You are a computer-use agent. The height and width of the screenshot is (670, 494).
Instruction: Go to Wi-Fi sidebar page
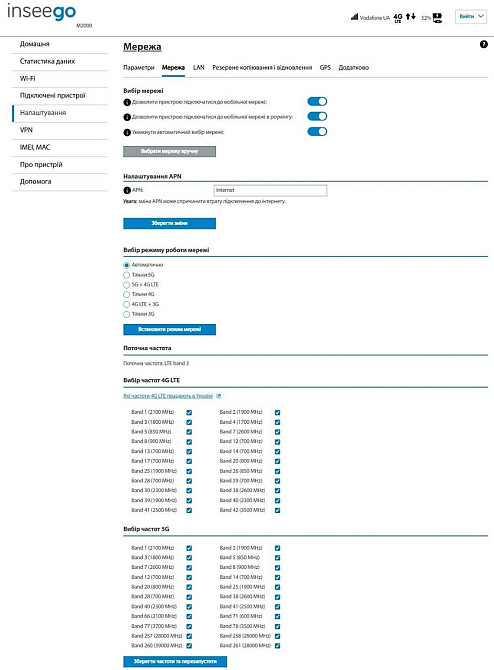[x=60, y=79]
